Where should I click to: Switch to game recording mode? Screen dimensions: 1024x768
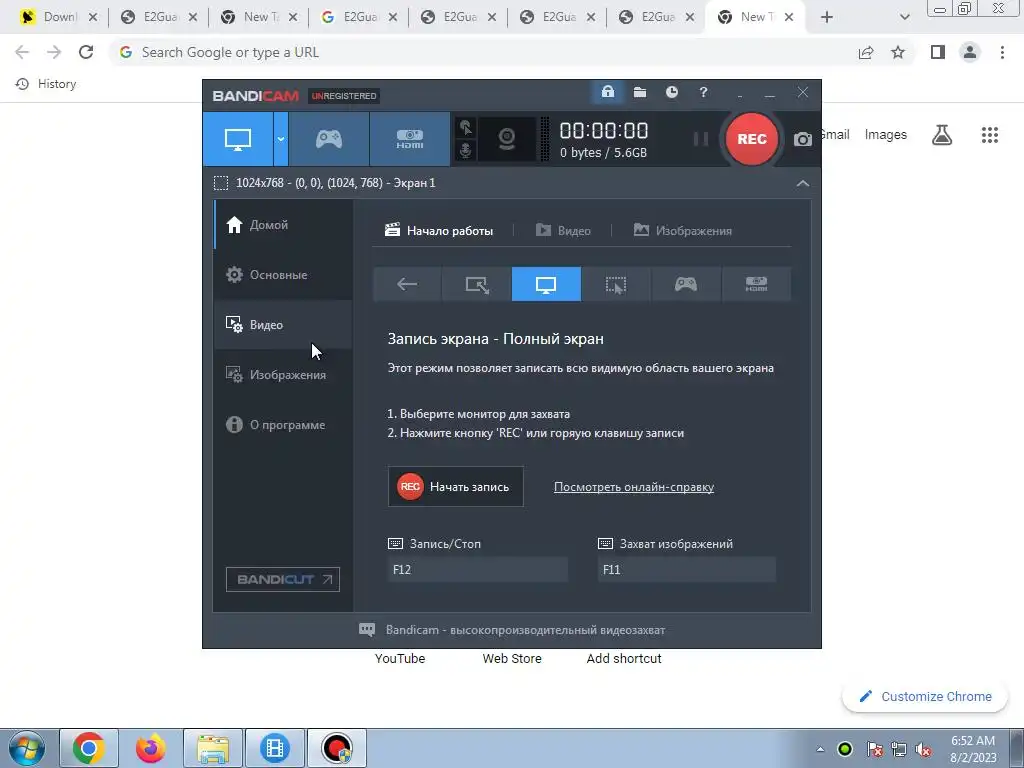click(x=328, y=139)
